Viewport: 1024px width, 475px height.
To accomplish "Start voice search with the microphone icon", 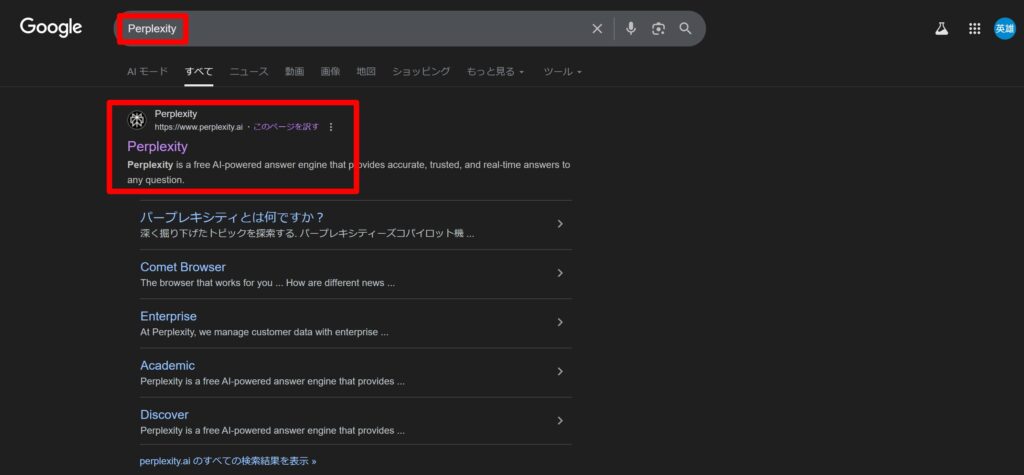I will [x=630, y=29].
